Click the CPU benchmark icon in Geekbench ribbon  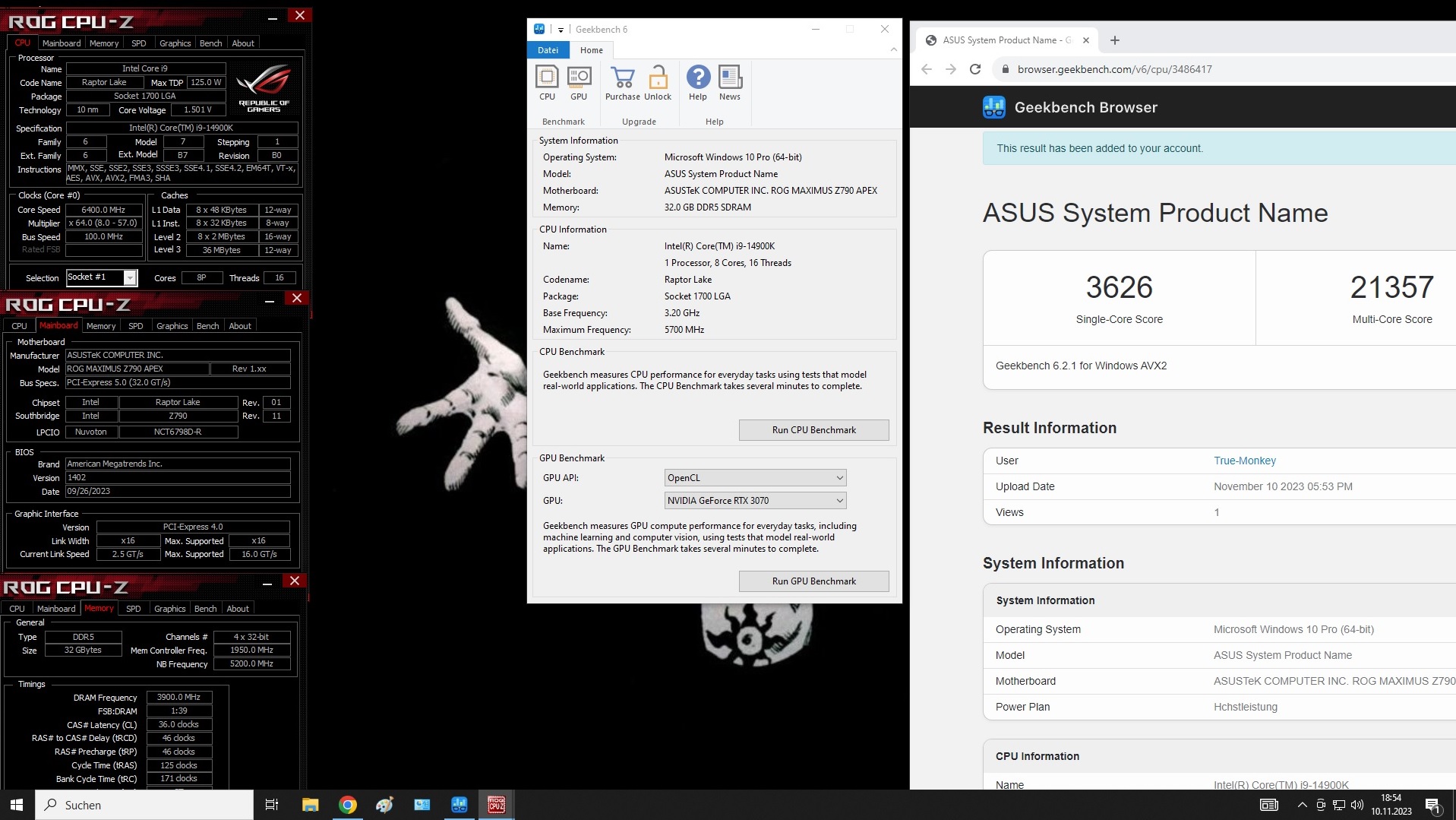point(547,77)
